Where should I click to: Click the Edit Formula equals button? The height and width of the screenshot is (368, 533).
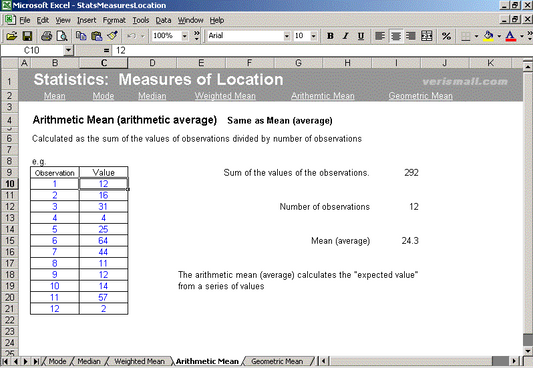tap(106, 51)
